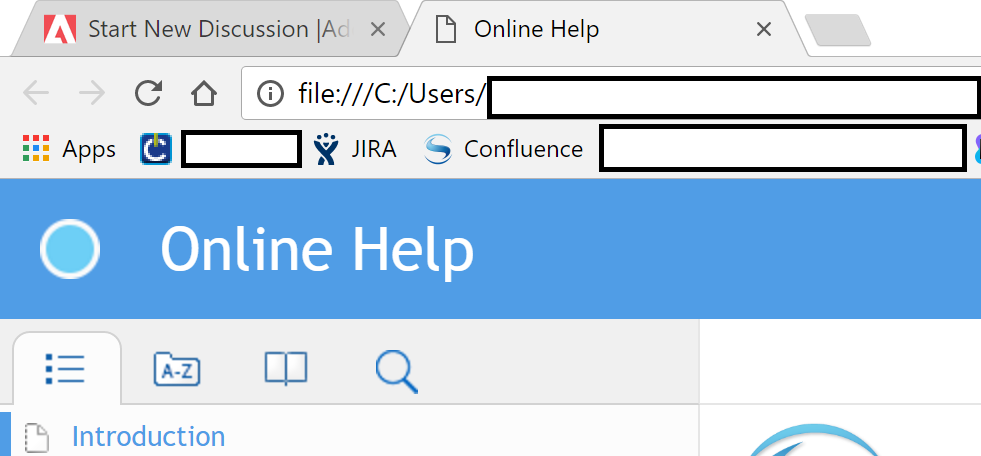981x456 pixels.
Task: Open the search magnifier pane
Action: pos(397,371)
